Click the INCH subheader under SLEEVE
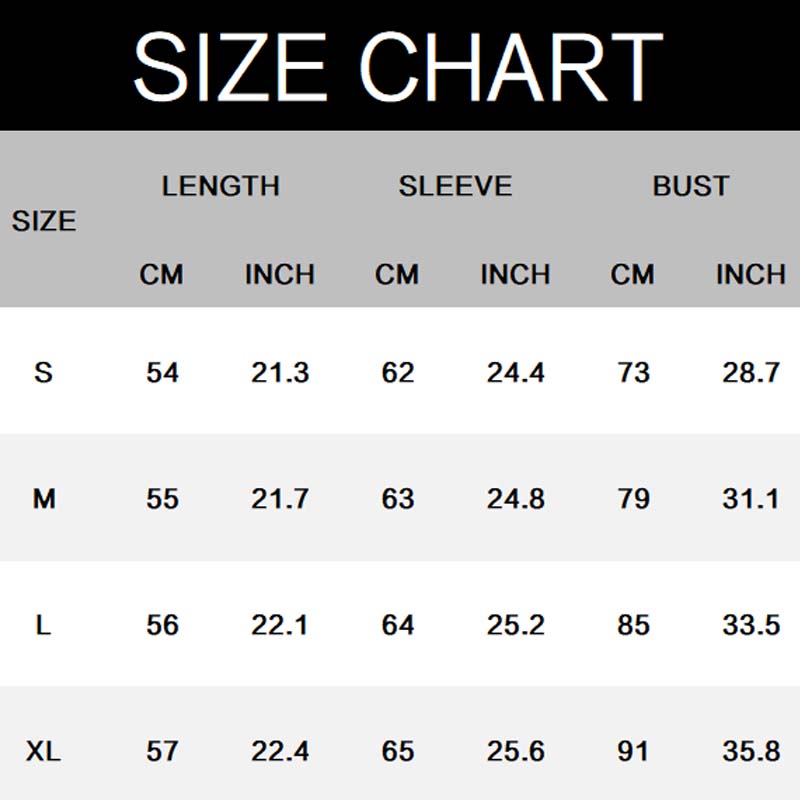800x800 pixels. [x=515, y=274]
